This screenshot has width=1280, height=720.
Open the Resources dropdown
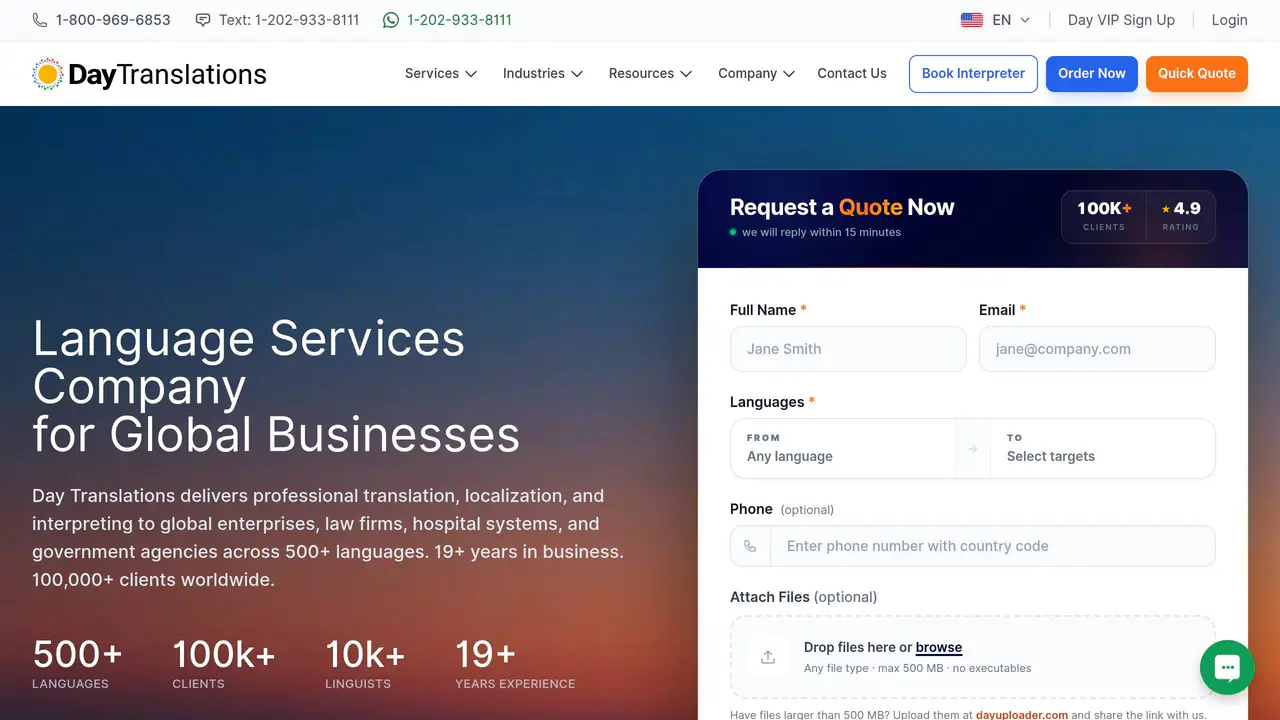(651, 73)
